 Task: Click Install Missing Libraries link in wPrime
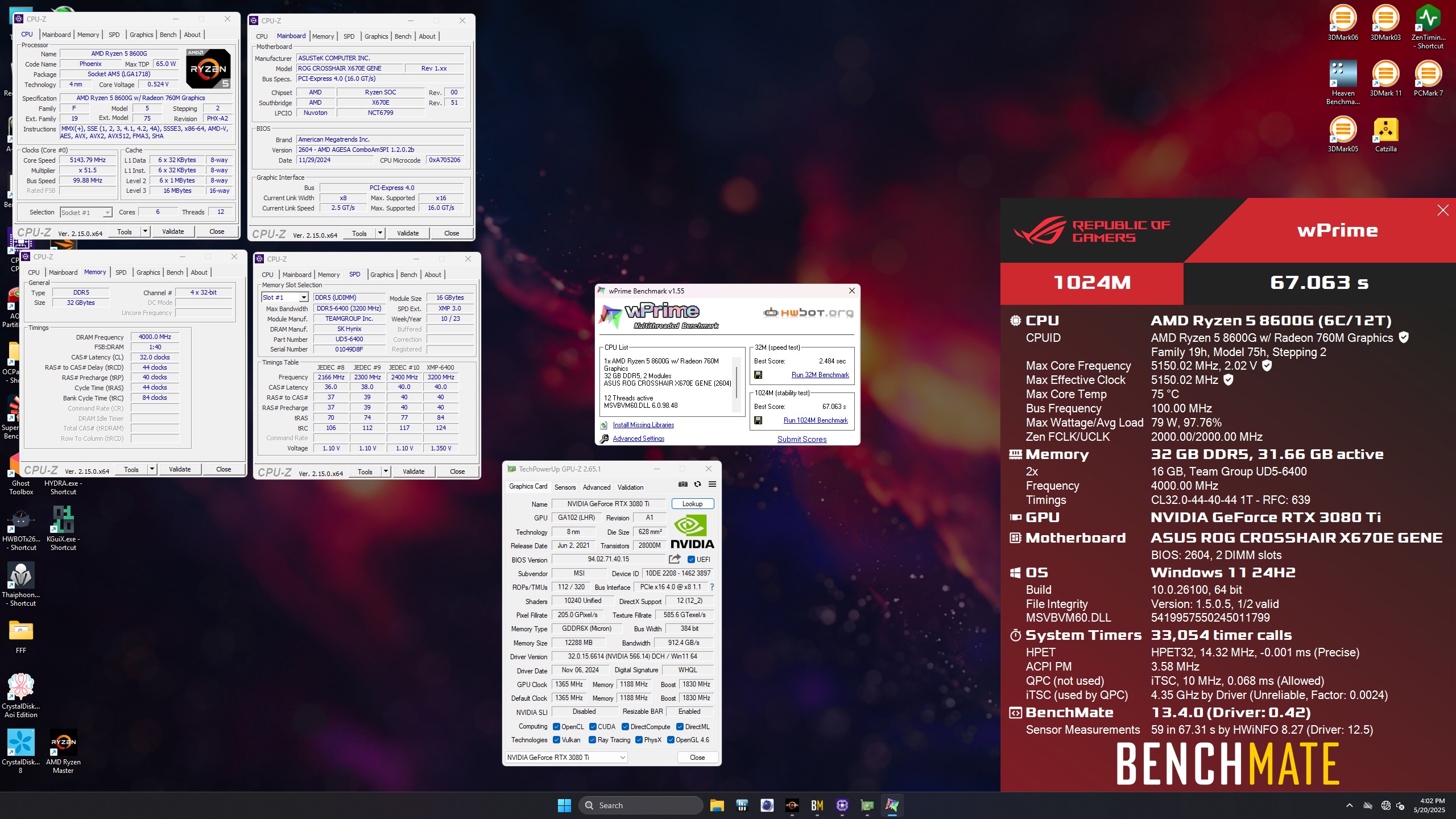[x=643, y=425]
